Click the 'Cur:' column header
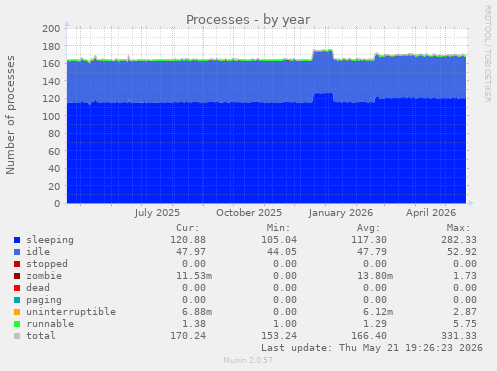This screenshot has width=497, height=371. click(x=188, y=228)
